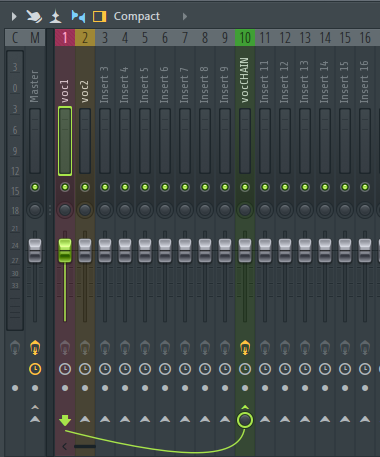Screen dimensions: 380x457
Task: Toggle the vocCHAIN orange FX enable icon
Action: pyautogui.click(x=245, y=348)
